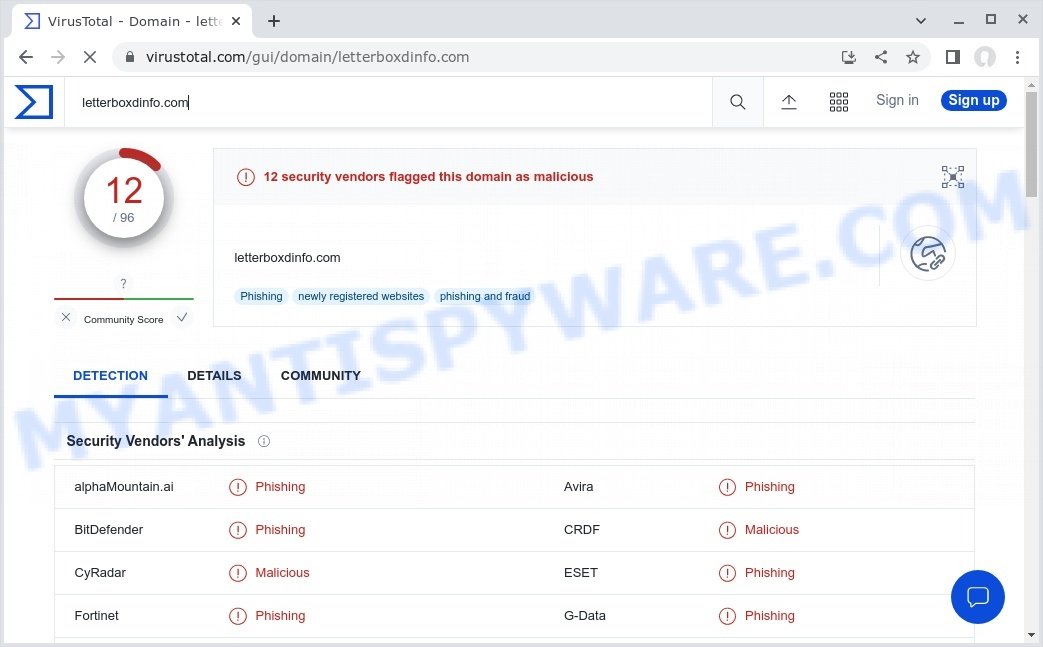
Task: Switch to the COMMUNITY tab
Action: (x=321, y=376)
